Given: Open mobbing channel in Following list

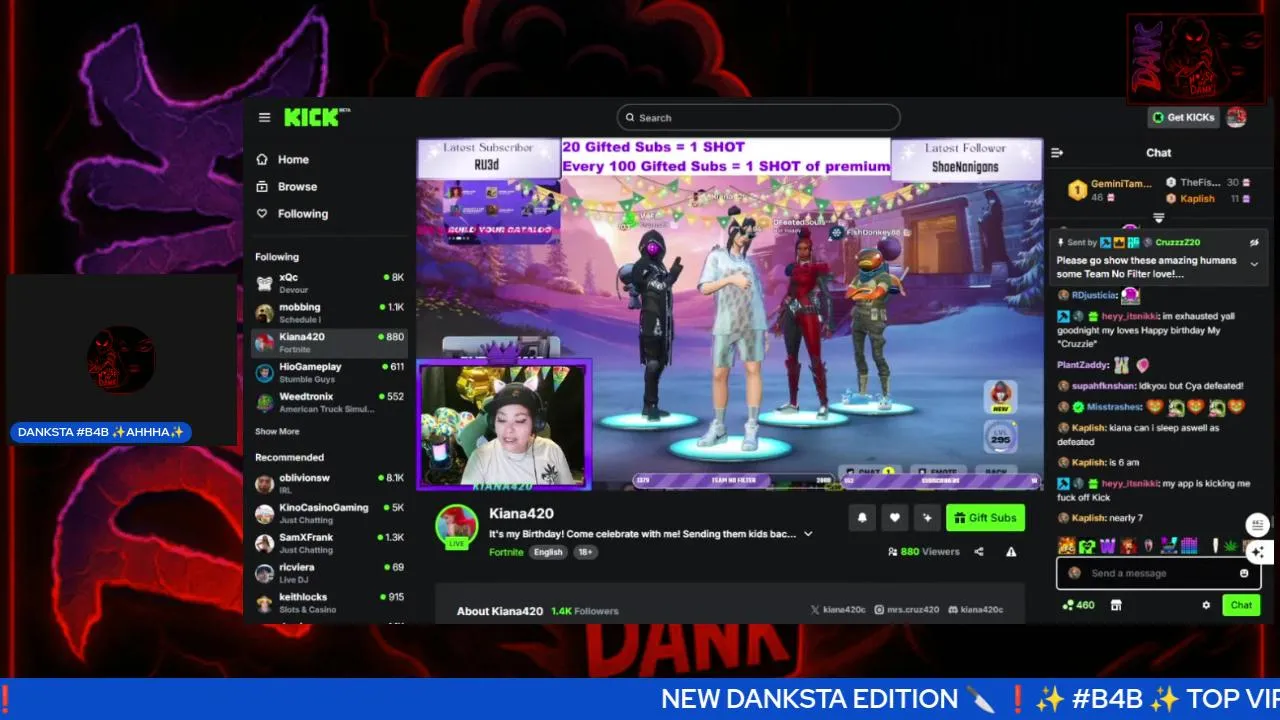Looking at the screenshot, I should (x=330, y=313).
